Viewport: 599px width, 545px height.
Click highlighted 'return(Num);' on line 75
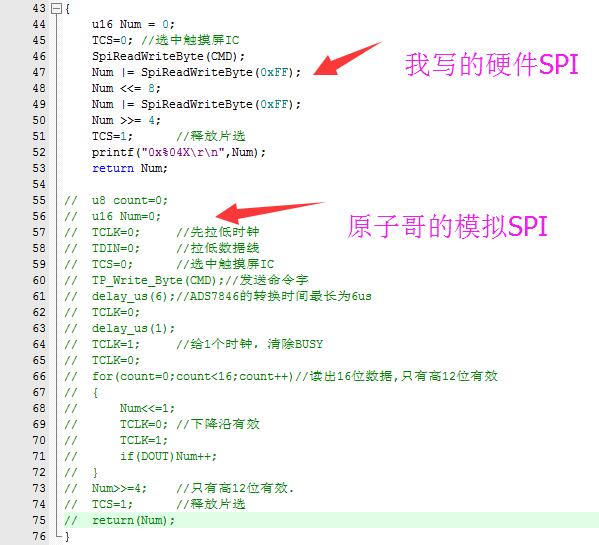133,521
